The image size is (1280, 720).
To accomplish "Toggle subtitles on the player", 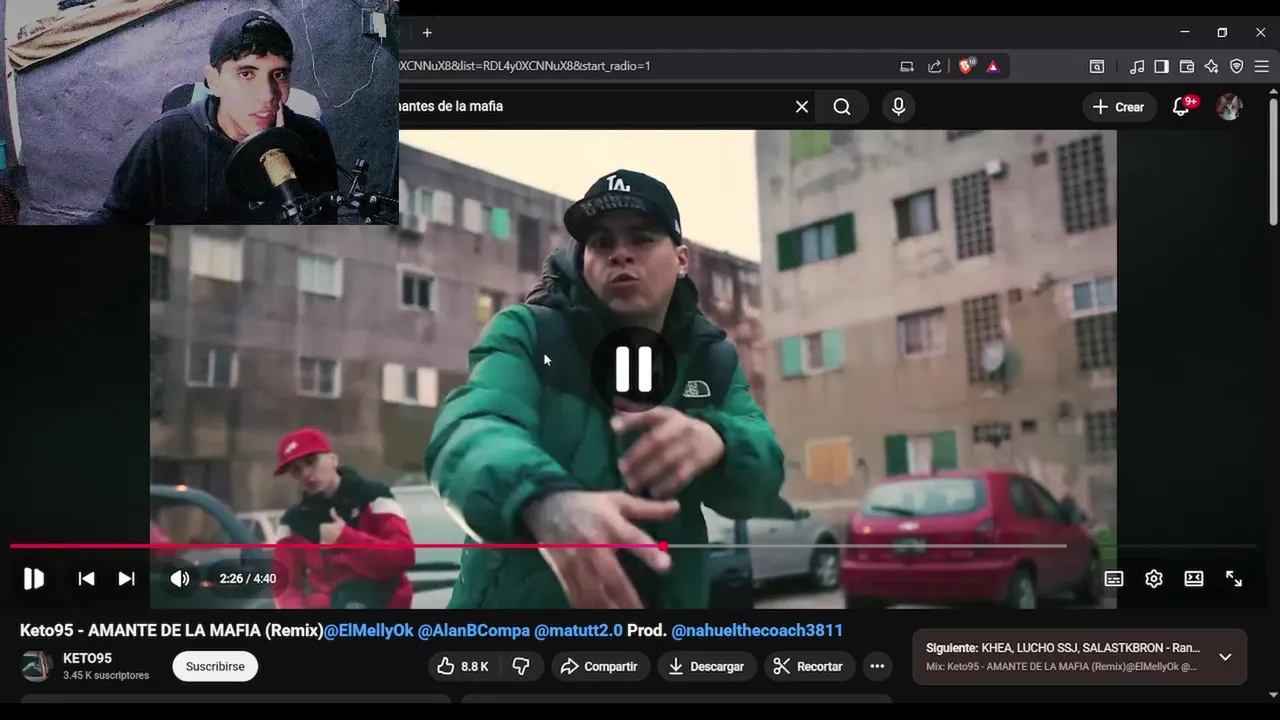I will (x=1114, y=578).
